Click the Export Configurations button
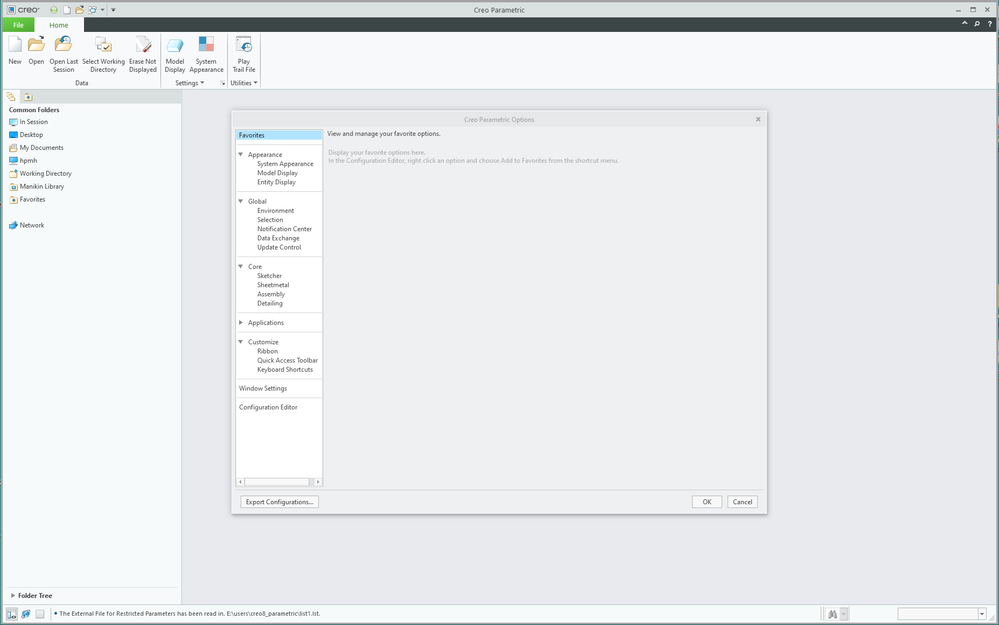The image size is (999, 625). [280, 502]
